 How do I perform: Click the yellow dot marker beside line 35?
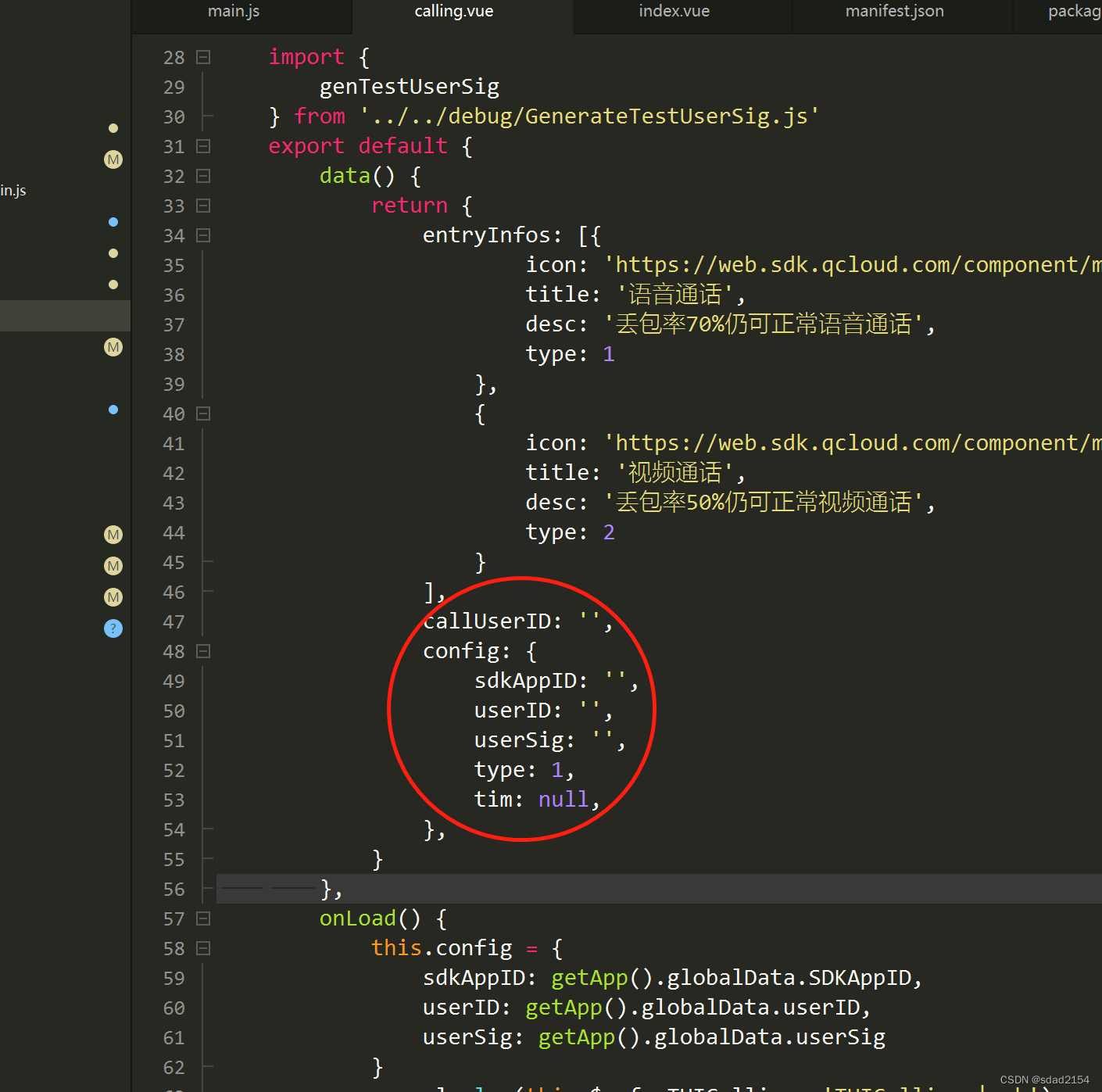coord(113,253)
